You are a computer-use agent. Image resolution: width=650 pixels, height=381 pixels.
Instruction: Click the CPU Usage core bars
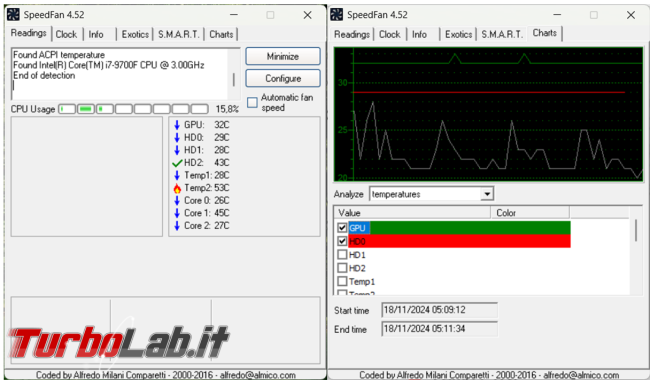click(133, 109)
